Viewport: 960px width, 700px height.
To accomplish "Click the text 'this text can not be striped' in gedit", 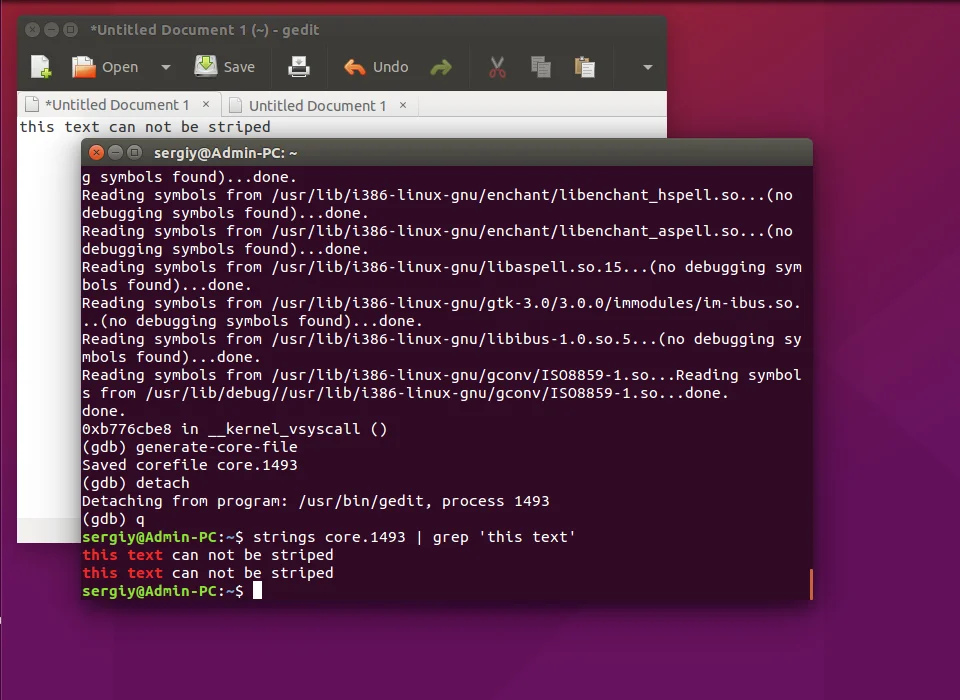I will click(x=145, y=127).
